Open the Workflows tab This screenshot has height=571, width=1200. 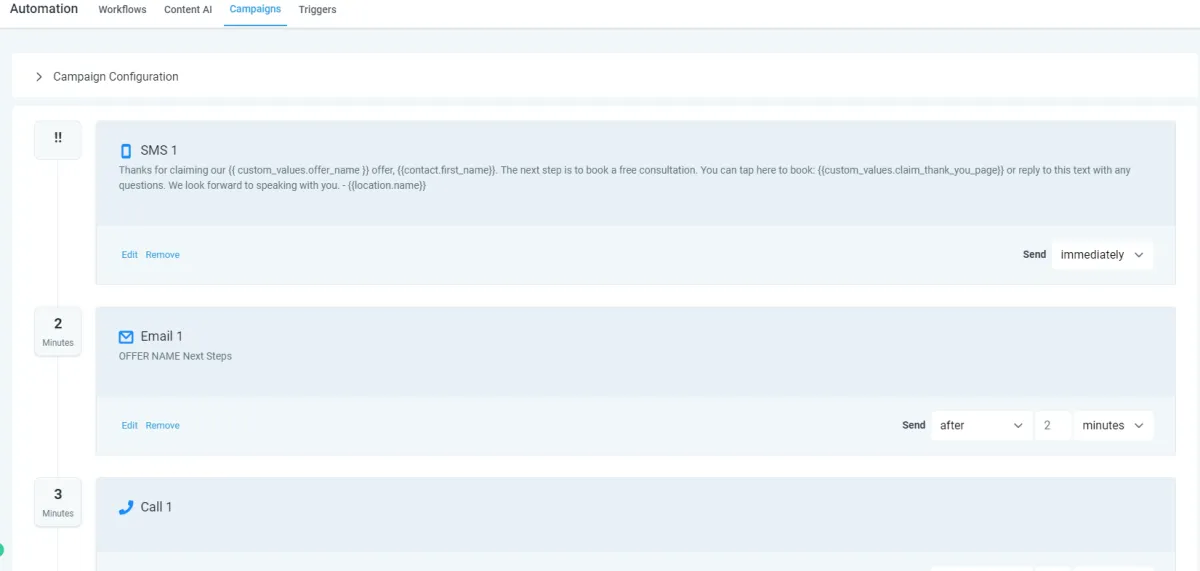click(x=122, y=10)
